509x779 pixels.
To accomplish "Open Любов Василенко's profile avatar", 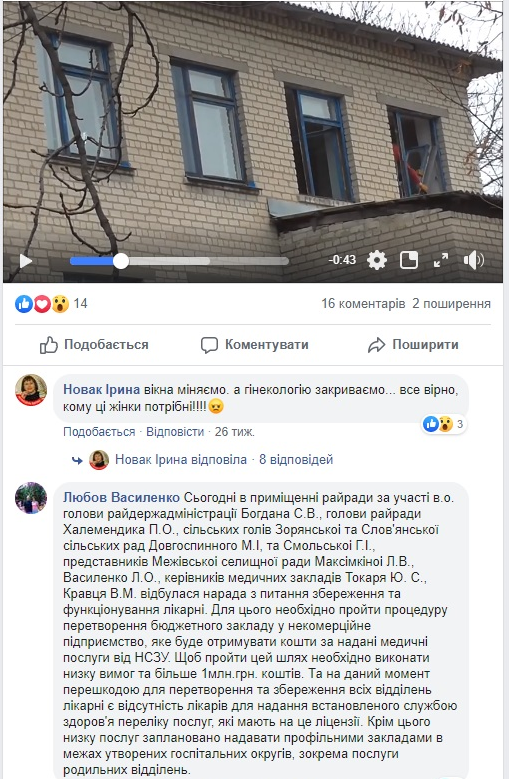I will pos(31,498).
